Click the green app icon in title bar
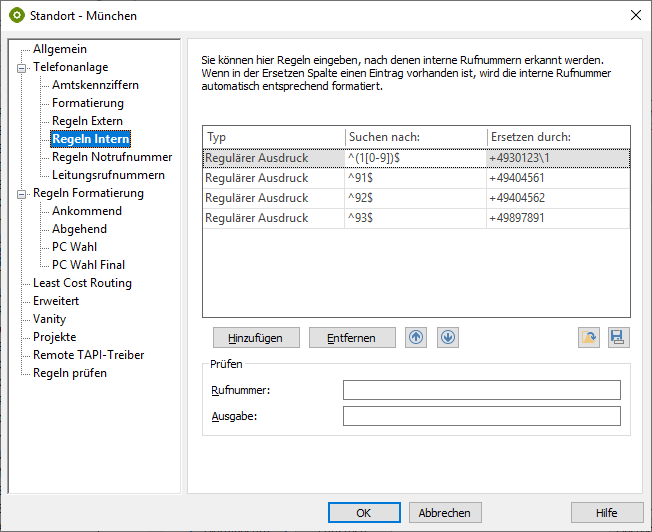This screenshot has height=532, width=652. (17, 15)
